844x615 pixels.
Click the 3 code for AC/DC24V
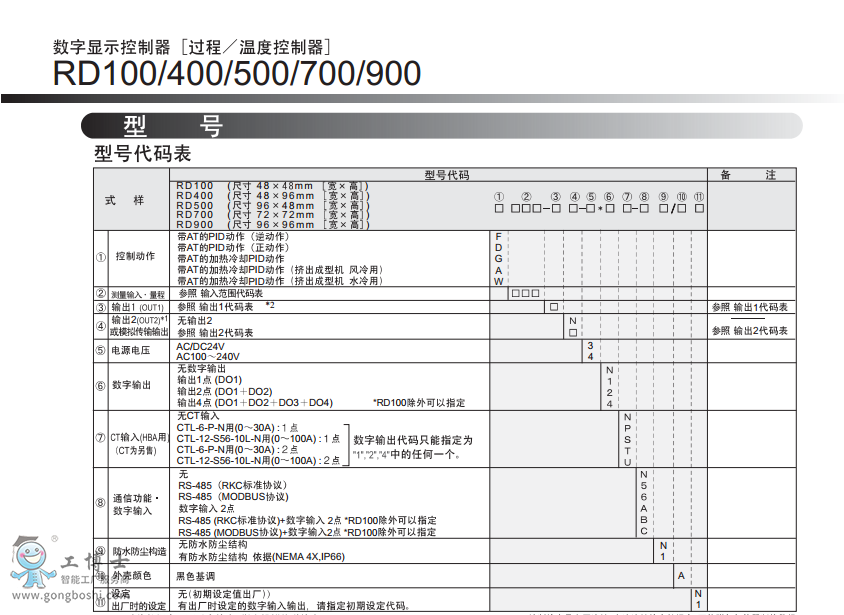tap(588, 345)
